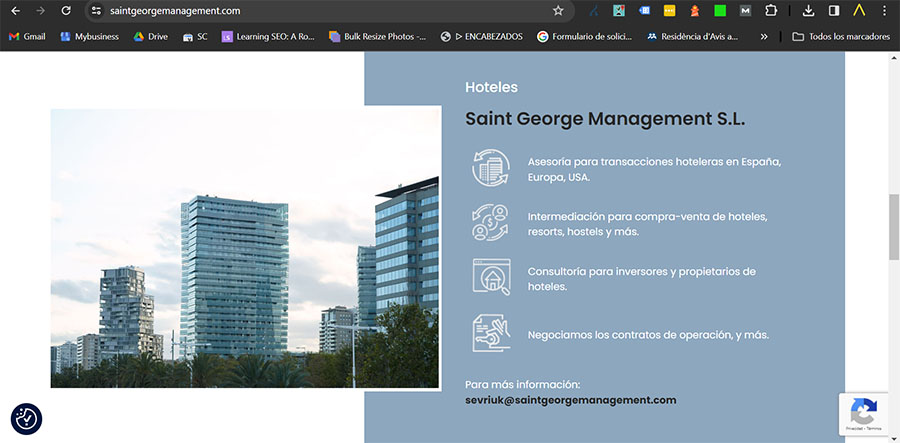Open the yellow three-dots extension

point(669,10)
